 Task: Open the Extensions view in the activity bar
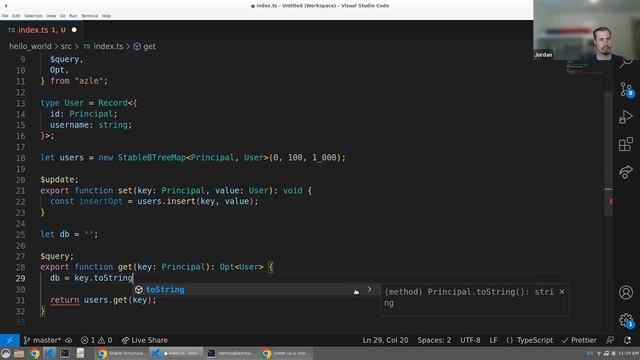625,144
